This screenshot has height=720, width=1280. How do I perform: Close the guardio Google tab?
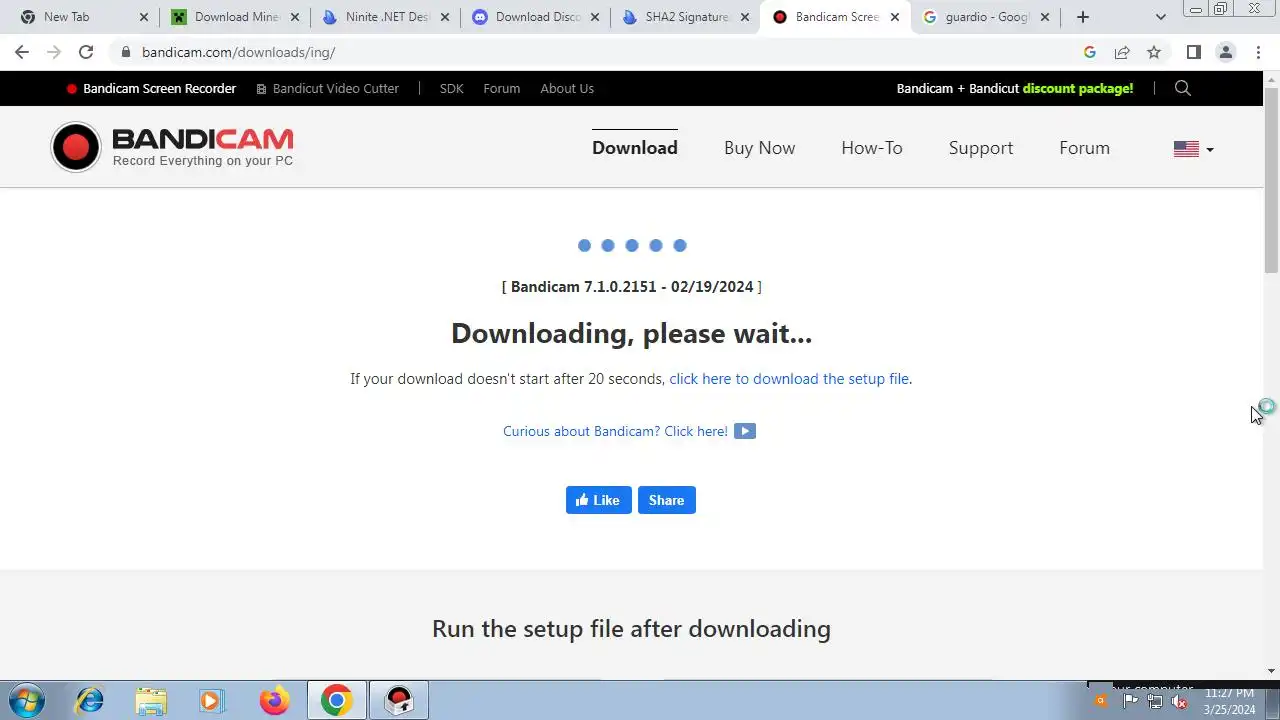click(1045, 17)
